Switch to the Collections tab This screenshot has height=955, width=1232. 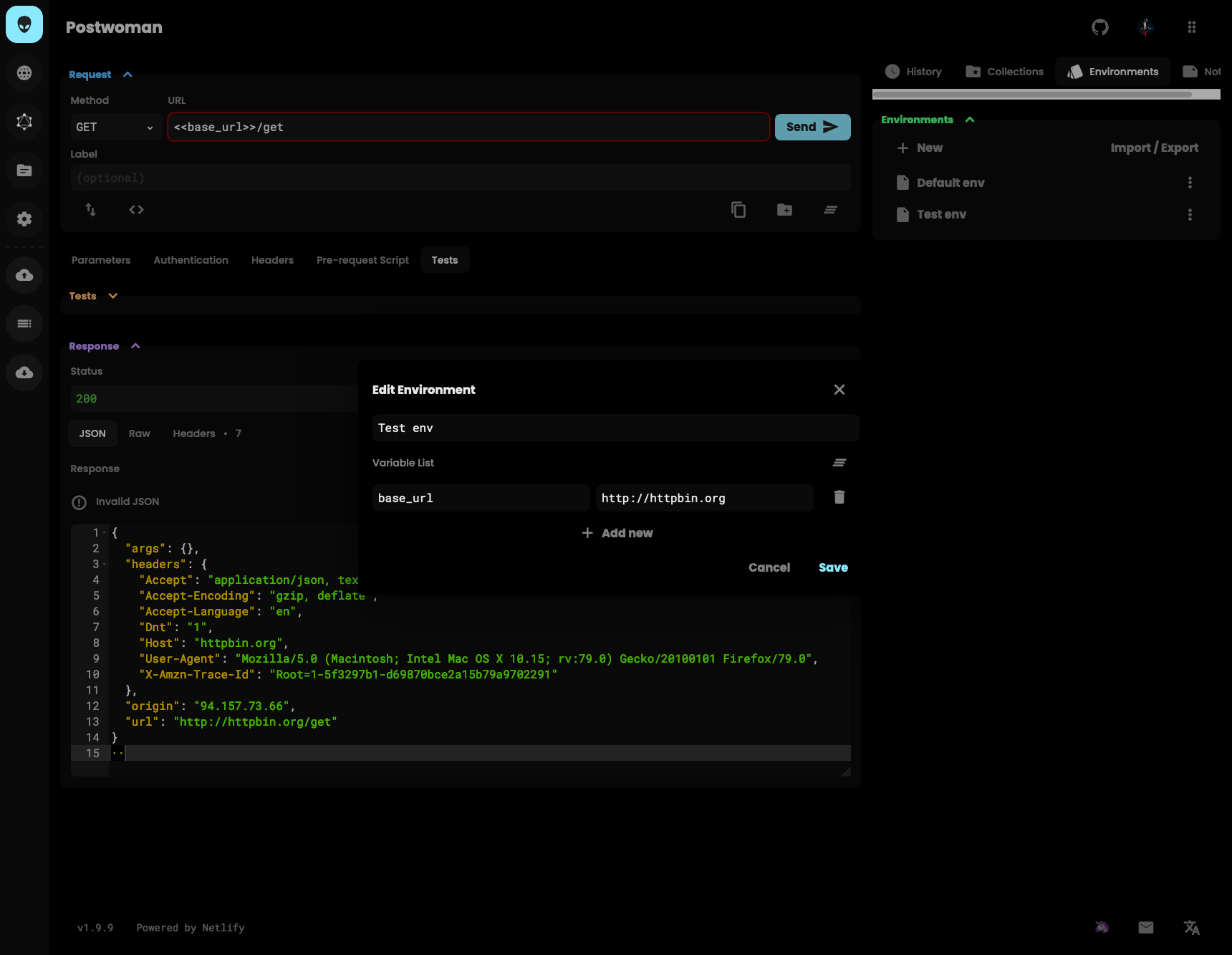click(1004, 72)
